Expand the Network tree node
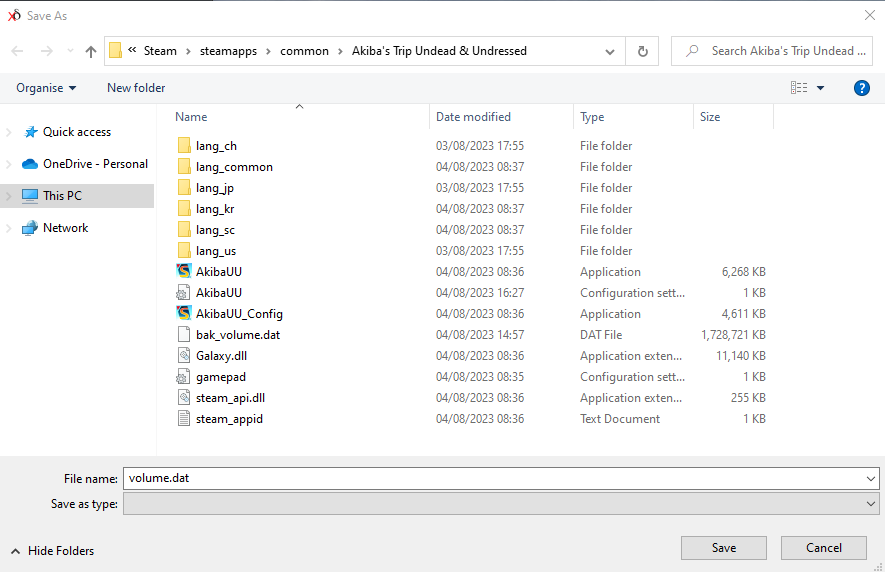The height and width of the screenshot is (572, 885). [x=8, y=228]
